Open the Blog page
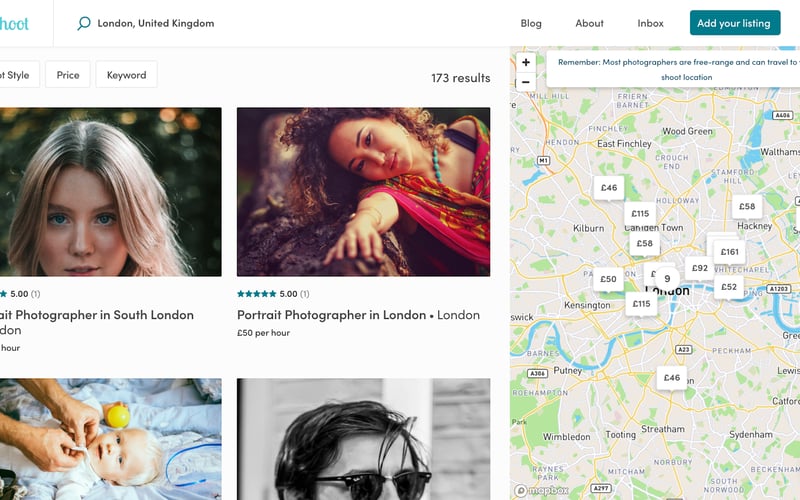This screenshot has width=800, height=500. click(531, 23)
